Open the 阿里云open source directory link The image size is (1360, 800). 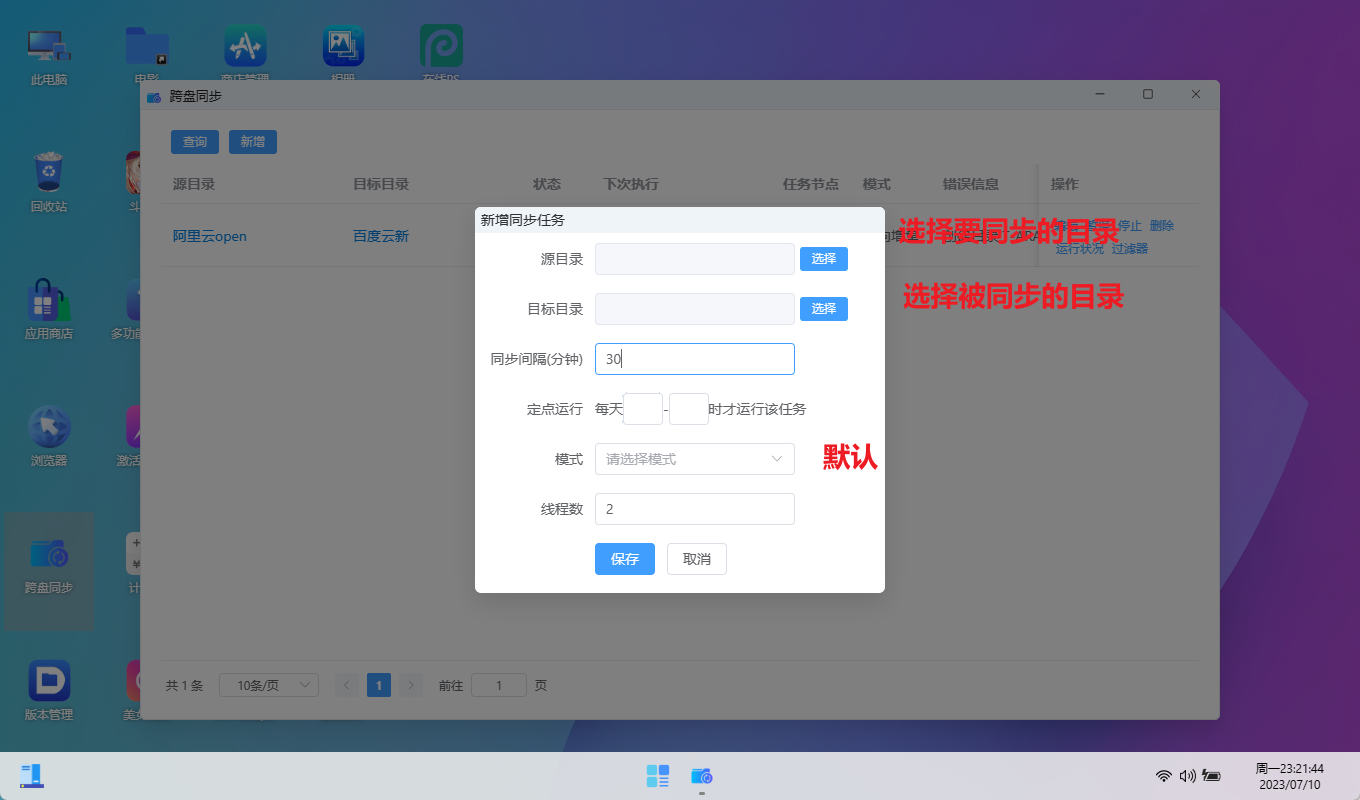pyautogui.click(x=209, y=235)
